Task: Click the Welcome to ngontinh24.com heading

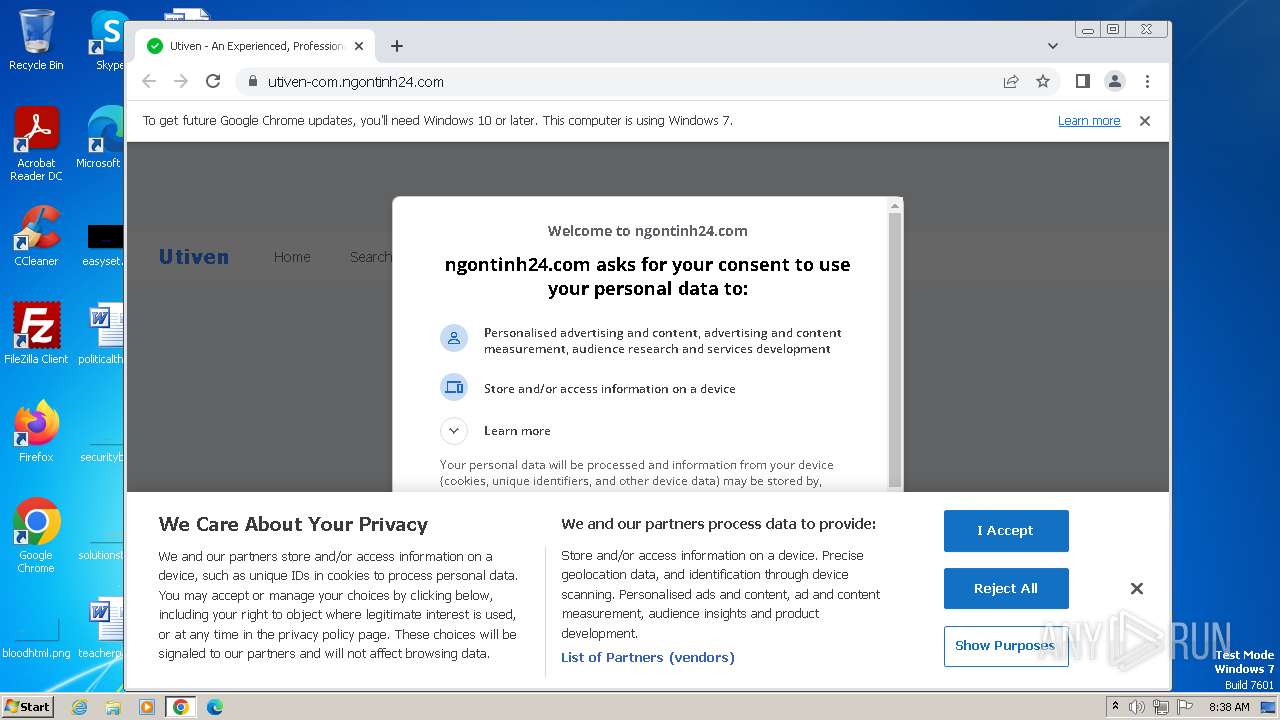Action: point(648,231)
